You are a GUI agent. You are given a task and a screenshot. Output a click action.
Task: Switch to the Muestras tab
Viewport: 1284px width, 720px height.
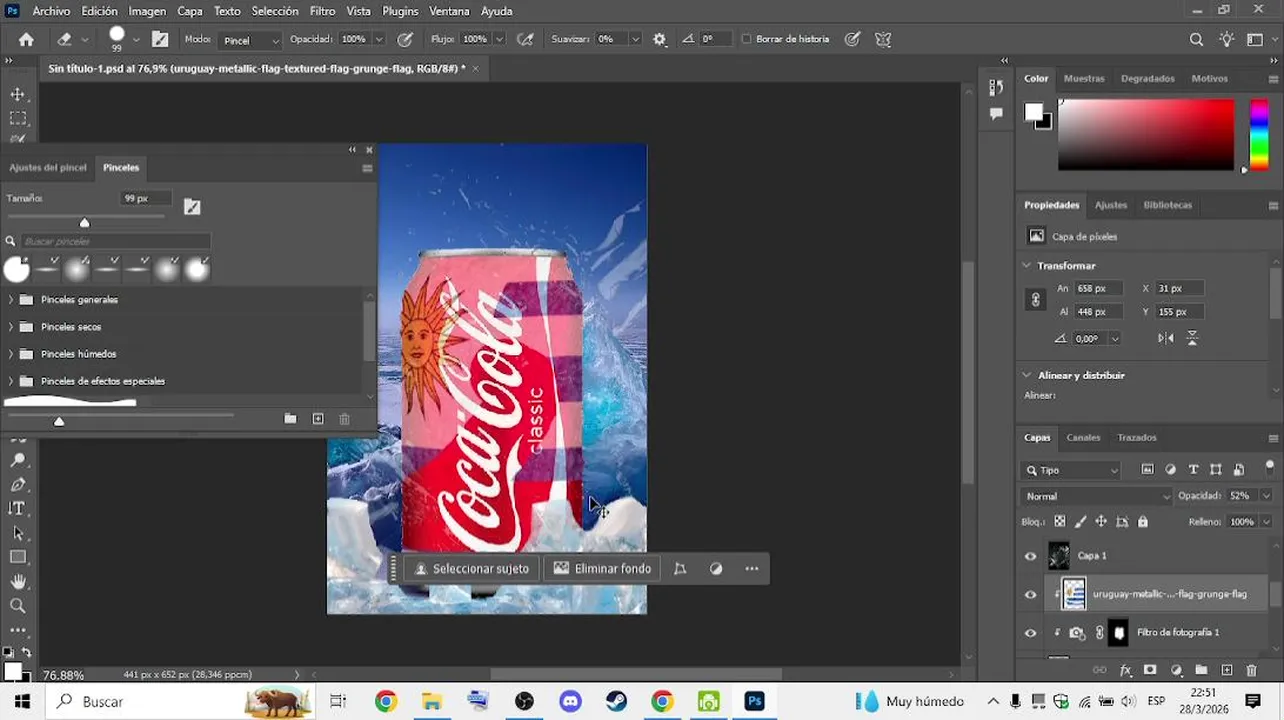(x=1084, y=78)
